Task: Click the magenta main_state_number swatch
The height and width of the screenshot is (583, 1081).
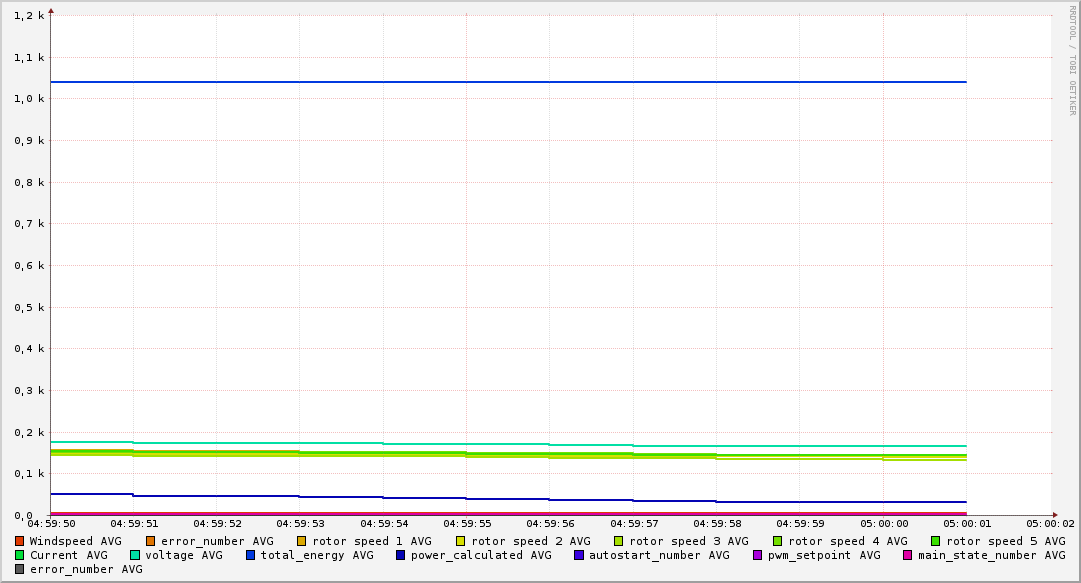Action: [908, 555]
